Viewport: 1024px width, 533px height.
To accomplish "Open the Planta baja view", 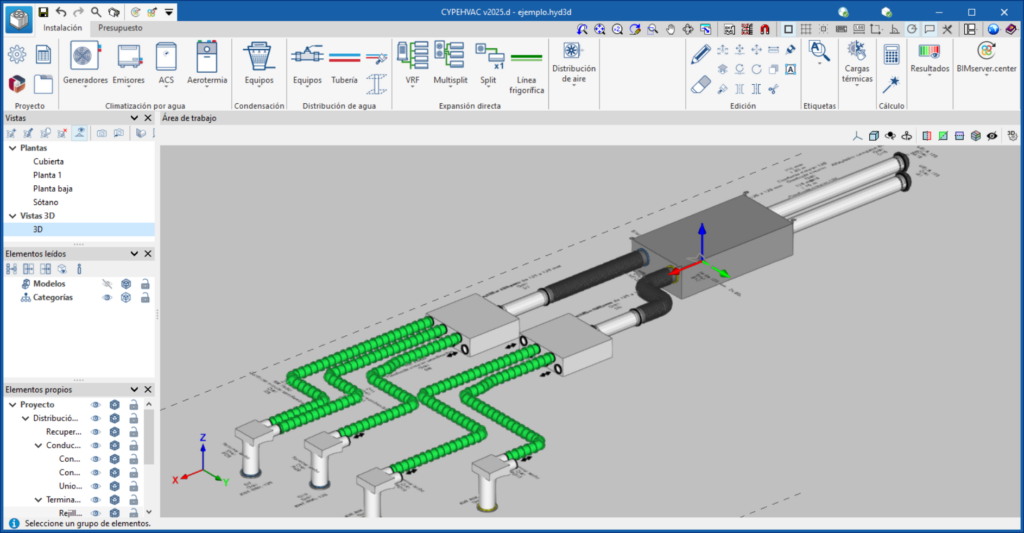I will [x=52, y=188].
